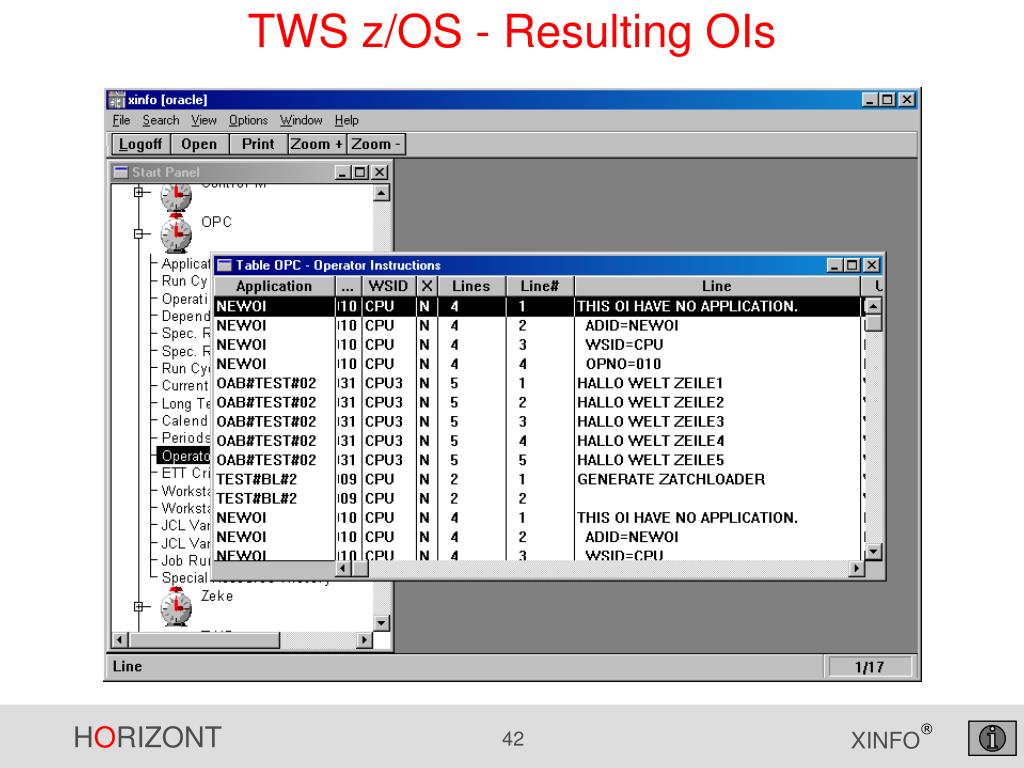This screenshot has width=1024, height=768.
Task: Click the info icon at slide bottom right
Action: [992, 738]
